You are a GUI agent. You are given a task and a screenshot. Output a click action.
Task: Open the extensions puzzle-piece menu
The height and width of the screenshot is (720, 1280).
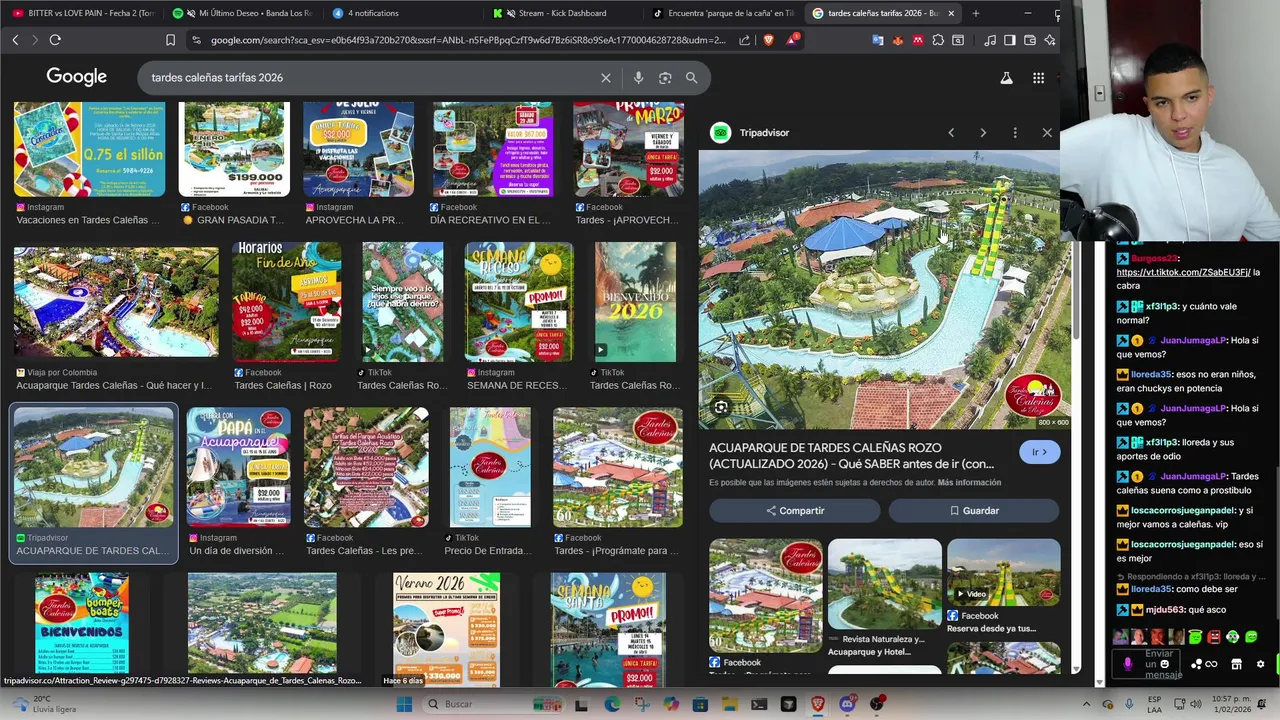tap(938, 40)
